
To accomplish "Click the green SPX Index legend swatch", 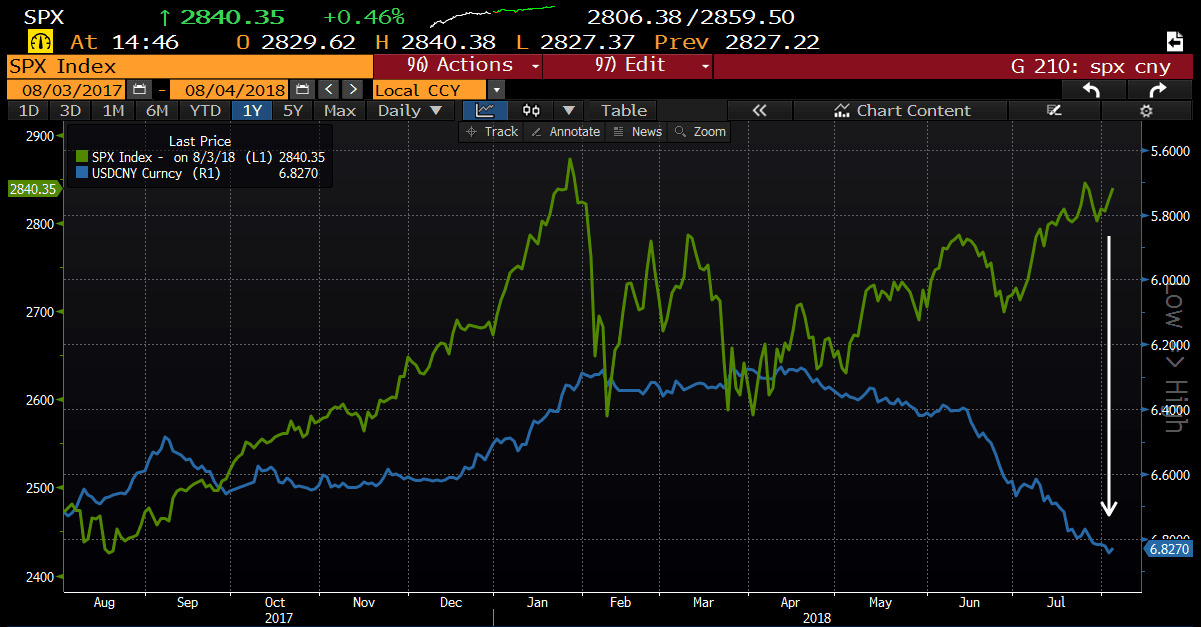I will pos(82,157).
